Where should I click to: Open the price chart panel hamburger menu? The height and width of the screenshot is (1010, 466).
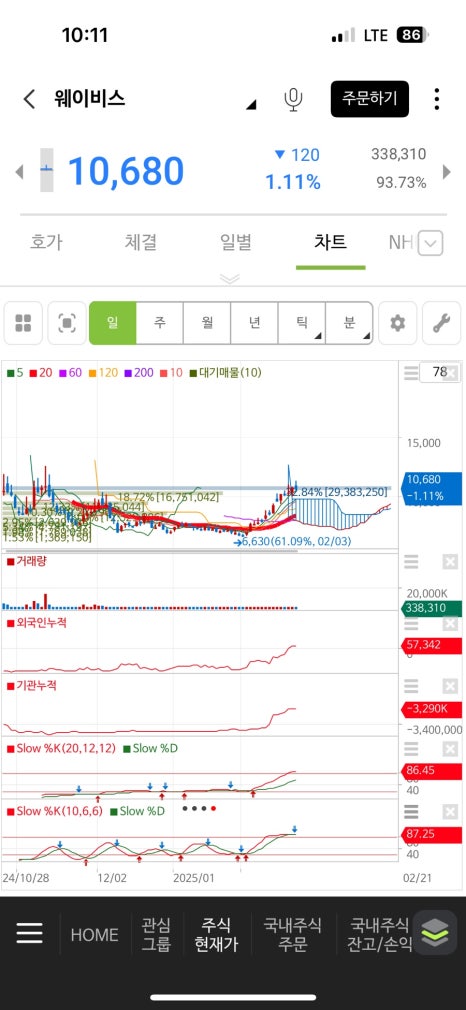[x=411, y=372]
